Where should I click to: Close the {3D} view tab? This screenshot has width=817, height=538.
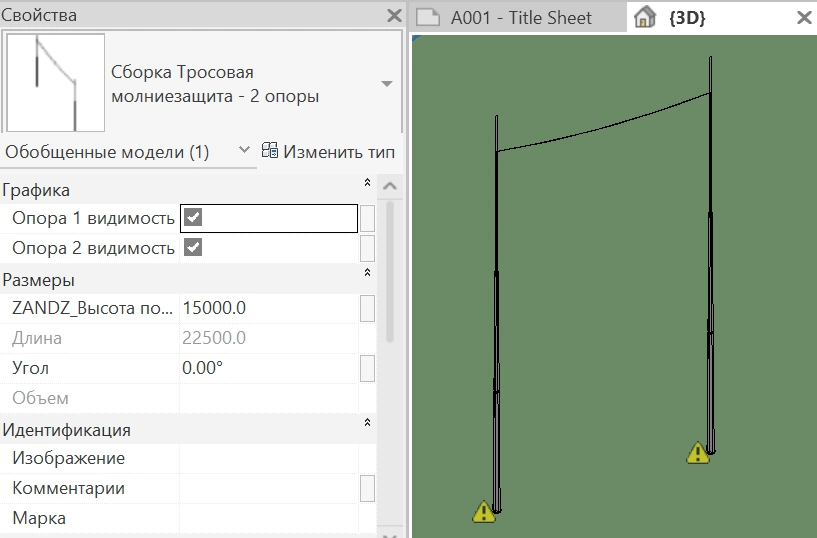coord(803,18)
